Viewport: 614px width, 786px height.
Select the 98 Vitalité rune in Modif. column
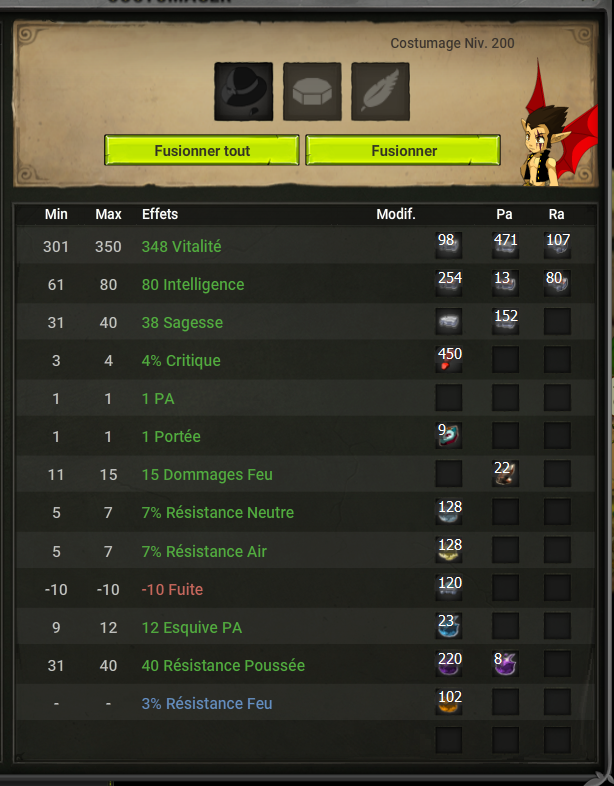[449, 245]
